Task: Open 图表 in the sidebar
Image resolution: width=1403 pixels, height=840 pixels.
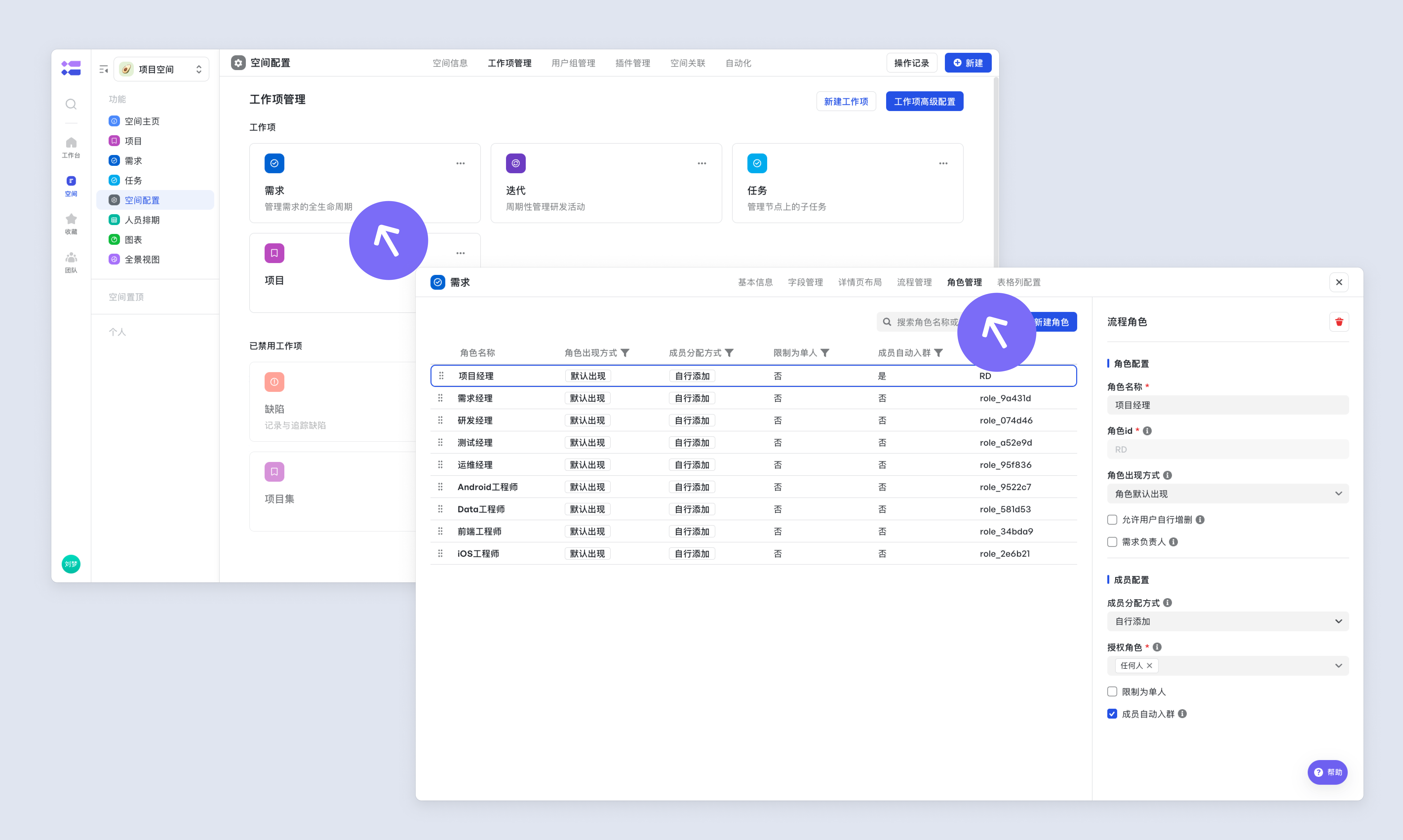Action: (155, 239)
